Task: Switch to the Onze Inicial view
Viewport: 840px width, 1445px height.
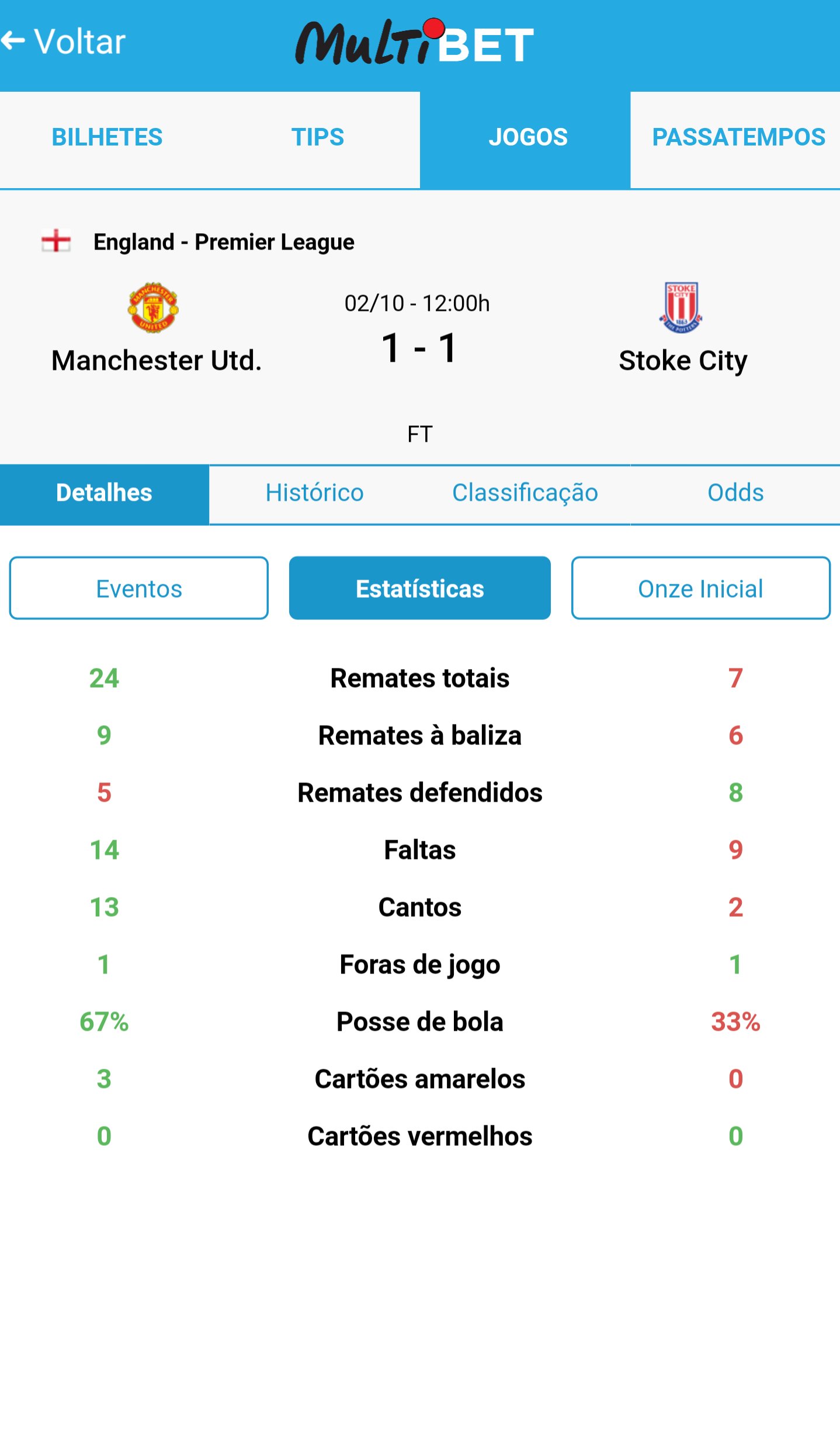Action: point(701,588)
